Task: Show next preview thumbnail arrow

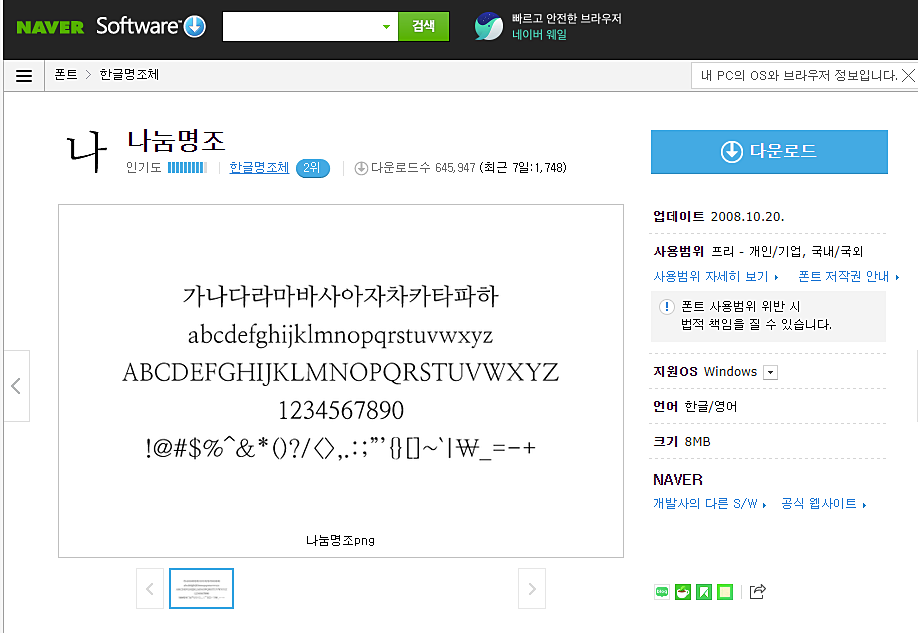Action: click(x=532, y=588)
